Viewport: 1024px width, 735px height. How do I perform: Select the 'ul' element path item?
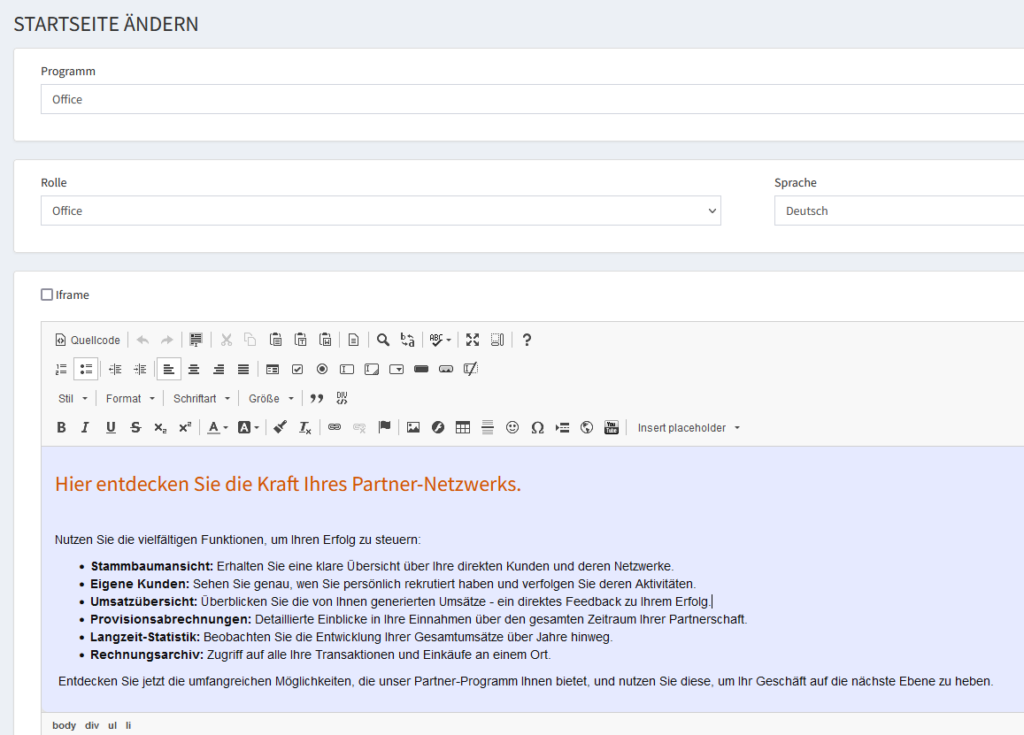(112, 725)
